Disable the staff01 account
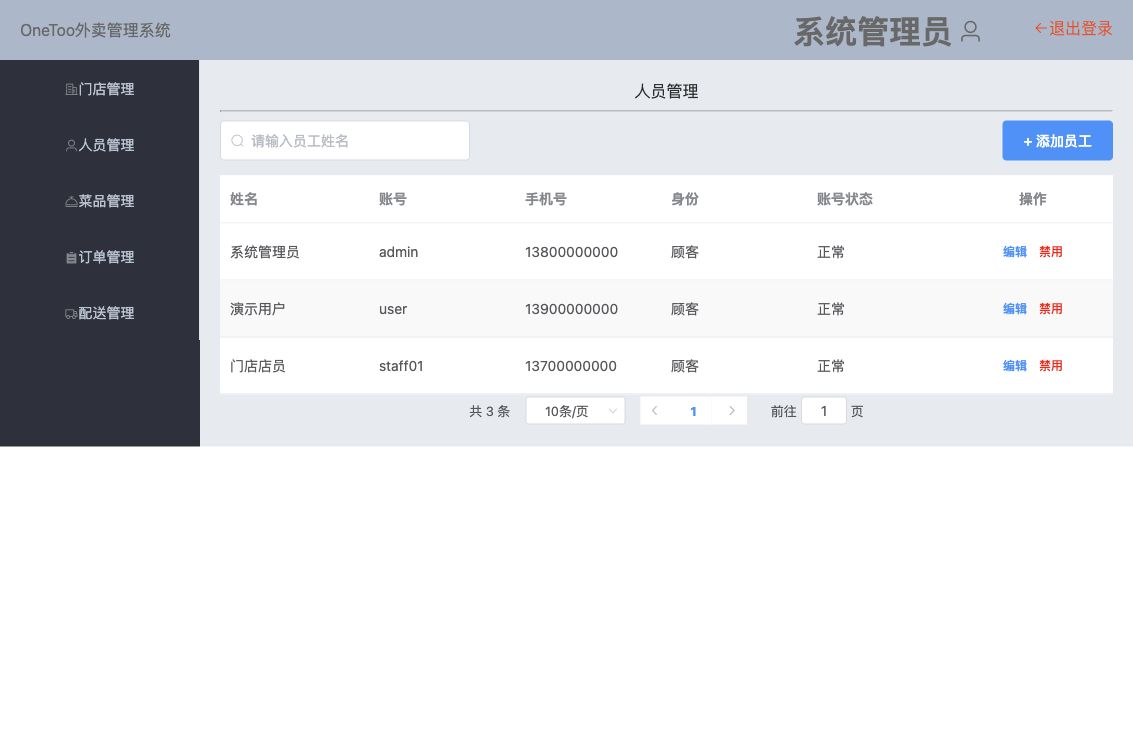Image resolution: width=1133 pixels, height=741 pixels. click(x=1051, y=366)
